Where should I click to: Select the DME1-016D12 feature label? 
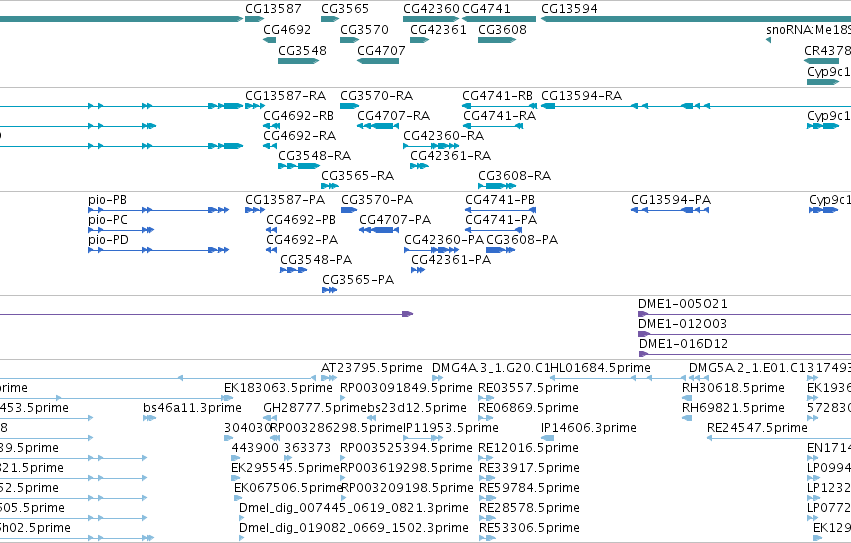coord(683,344)
